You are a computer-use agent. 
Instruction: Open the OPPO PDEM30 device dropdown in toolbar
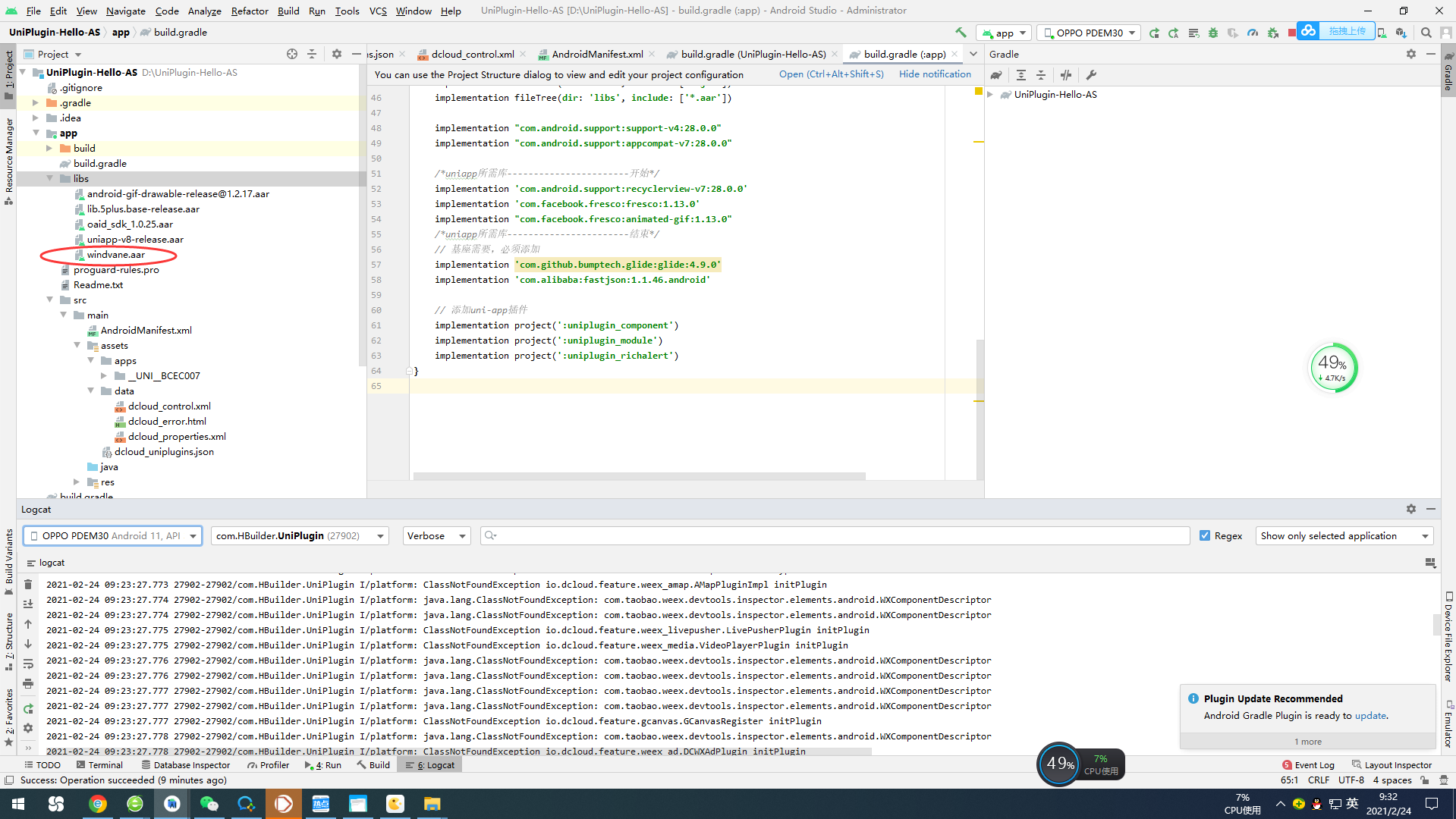tap(1088, 33)
